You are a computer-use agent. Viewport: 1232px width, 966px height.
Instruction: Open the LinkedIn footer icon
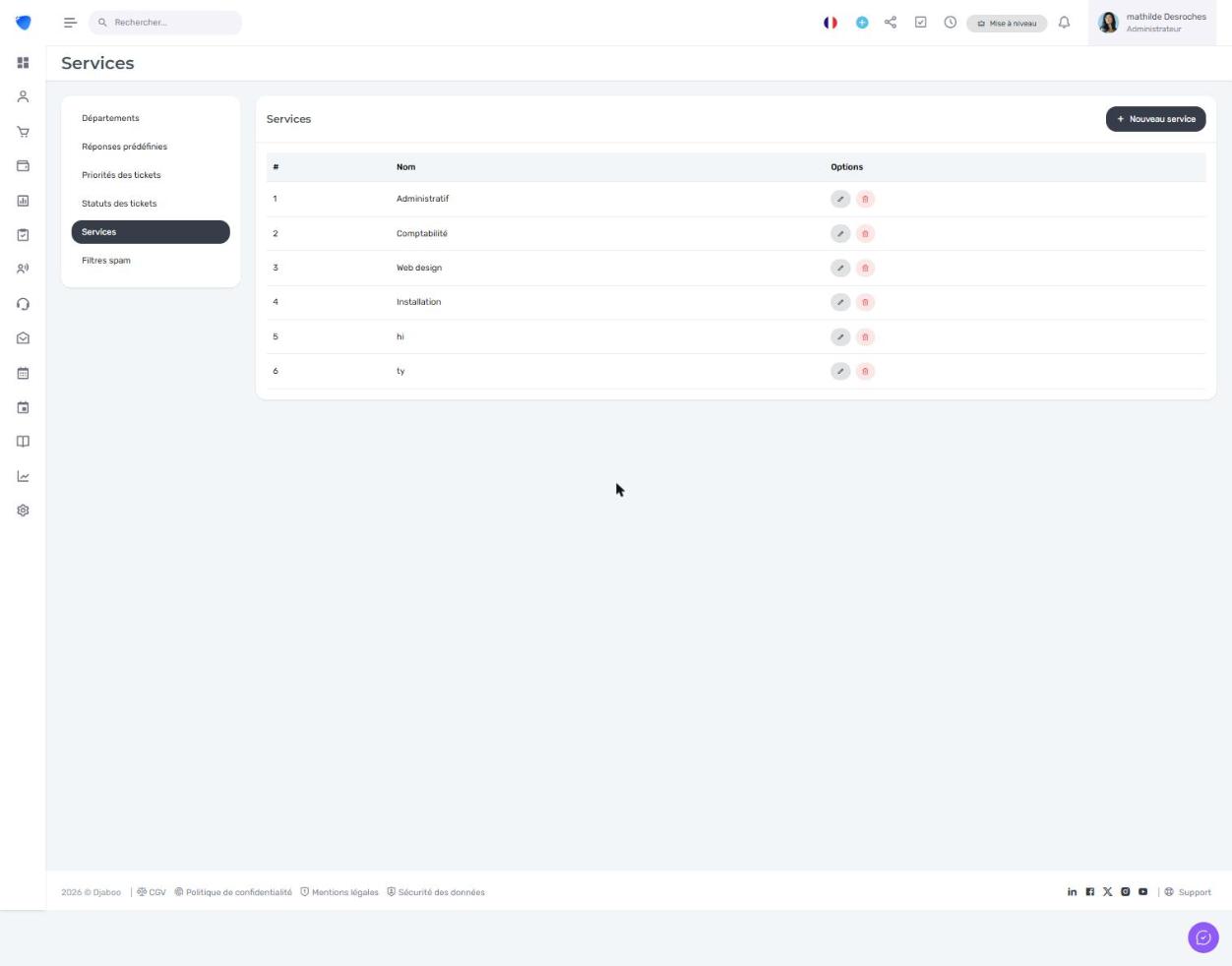(1073, 892)
